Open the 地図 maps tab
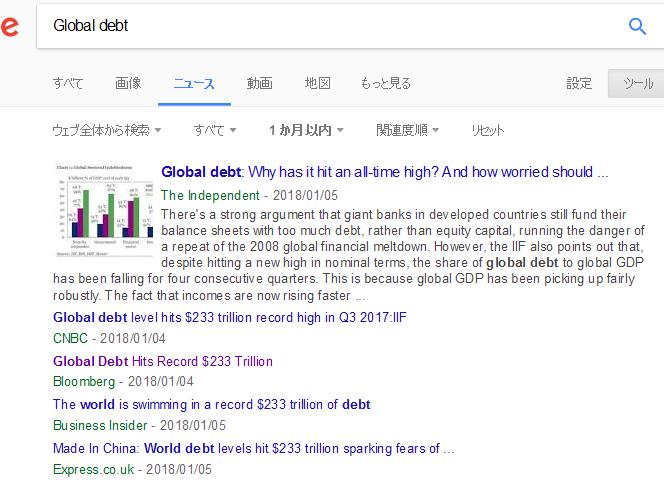This screenshot has width=664, height=480. click(317, 83)
